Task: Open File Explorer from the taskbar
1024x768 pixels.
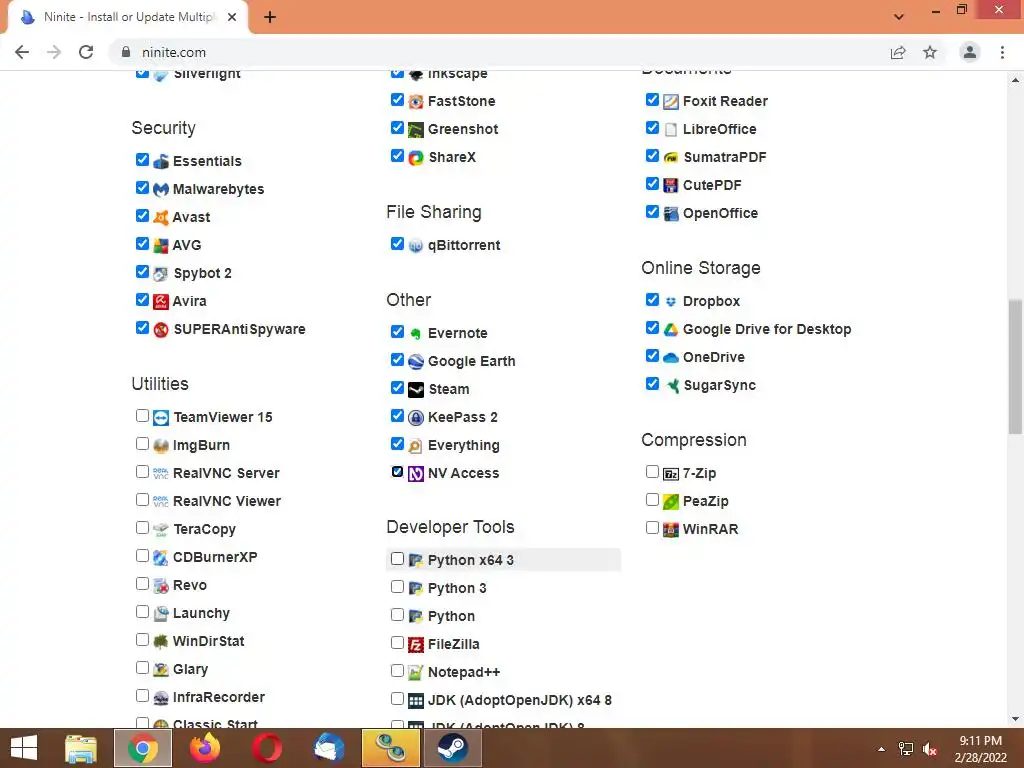Action: (x=81, y=748)
